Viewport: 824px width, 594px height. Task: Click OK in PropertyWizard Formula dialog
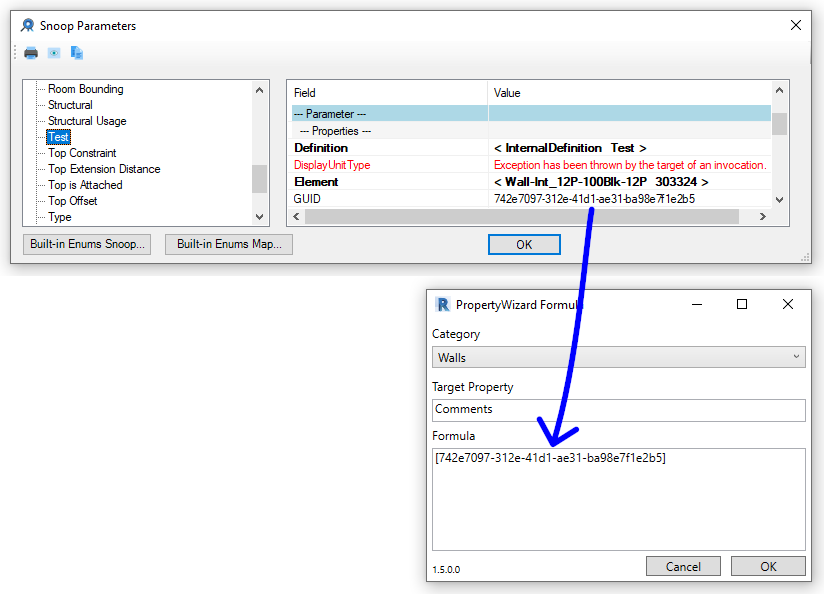pyautogui.click(x=768, y=566)
